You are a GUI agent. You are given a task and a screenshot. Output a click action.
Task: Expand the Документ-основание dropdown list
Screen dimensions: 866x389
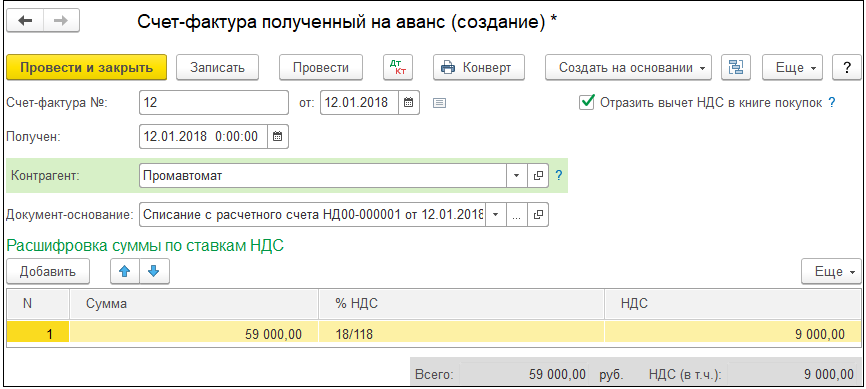[x=495, y=215]
